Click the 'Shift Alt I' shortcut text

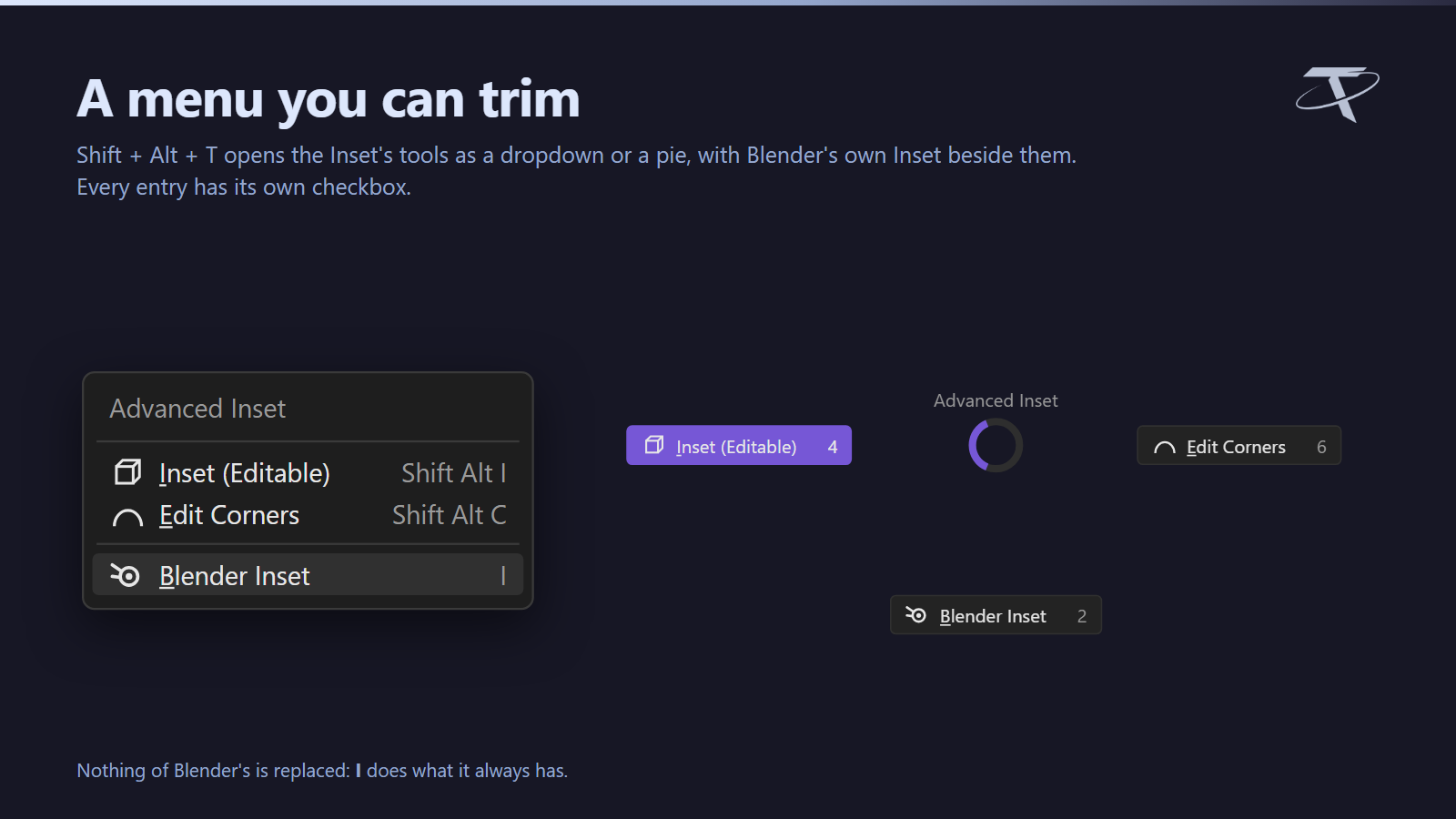pos(454,473)
